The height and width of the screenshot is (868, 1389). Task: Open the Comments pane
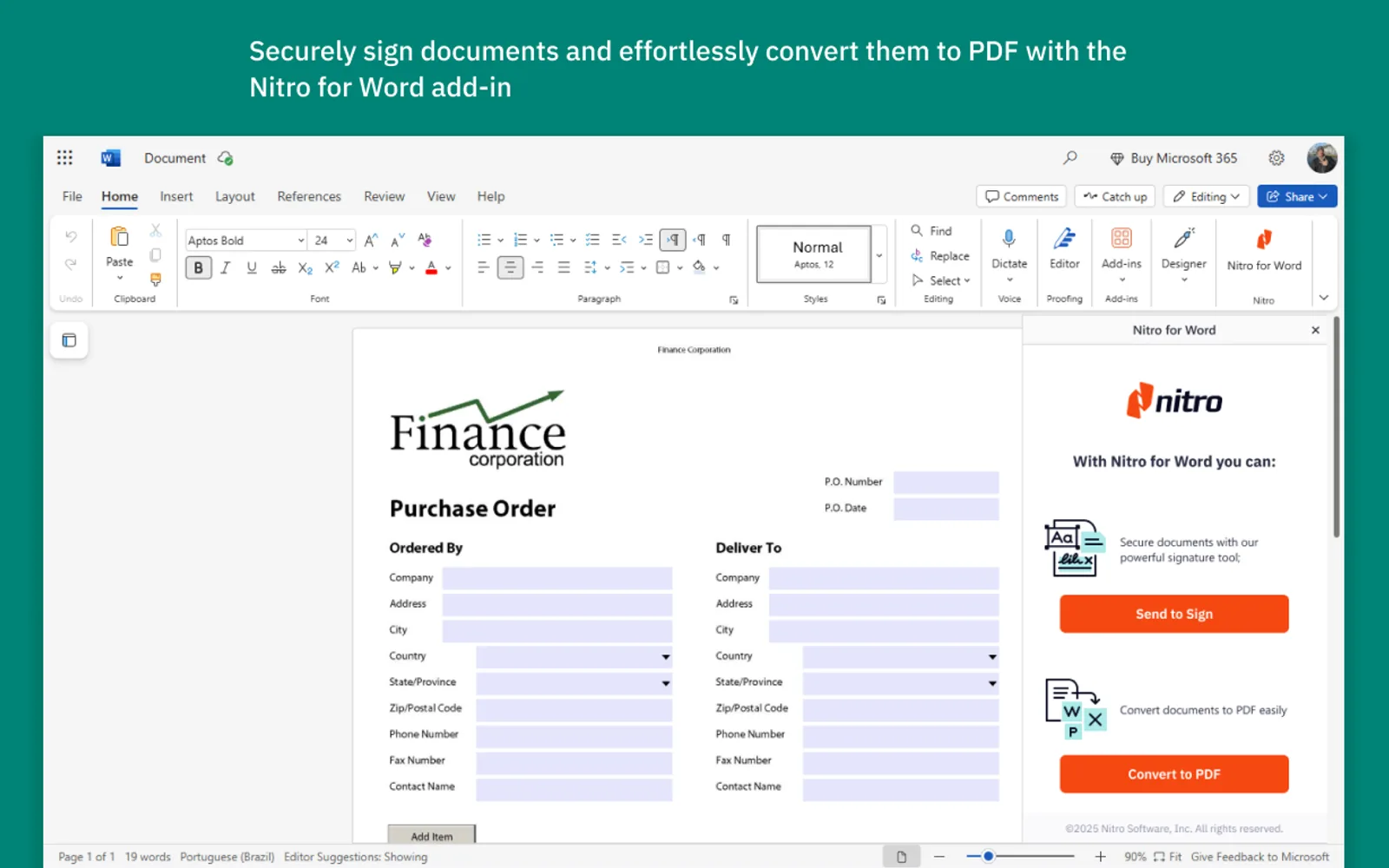(x=1022, y=197)
